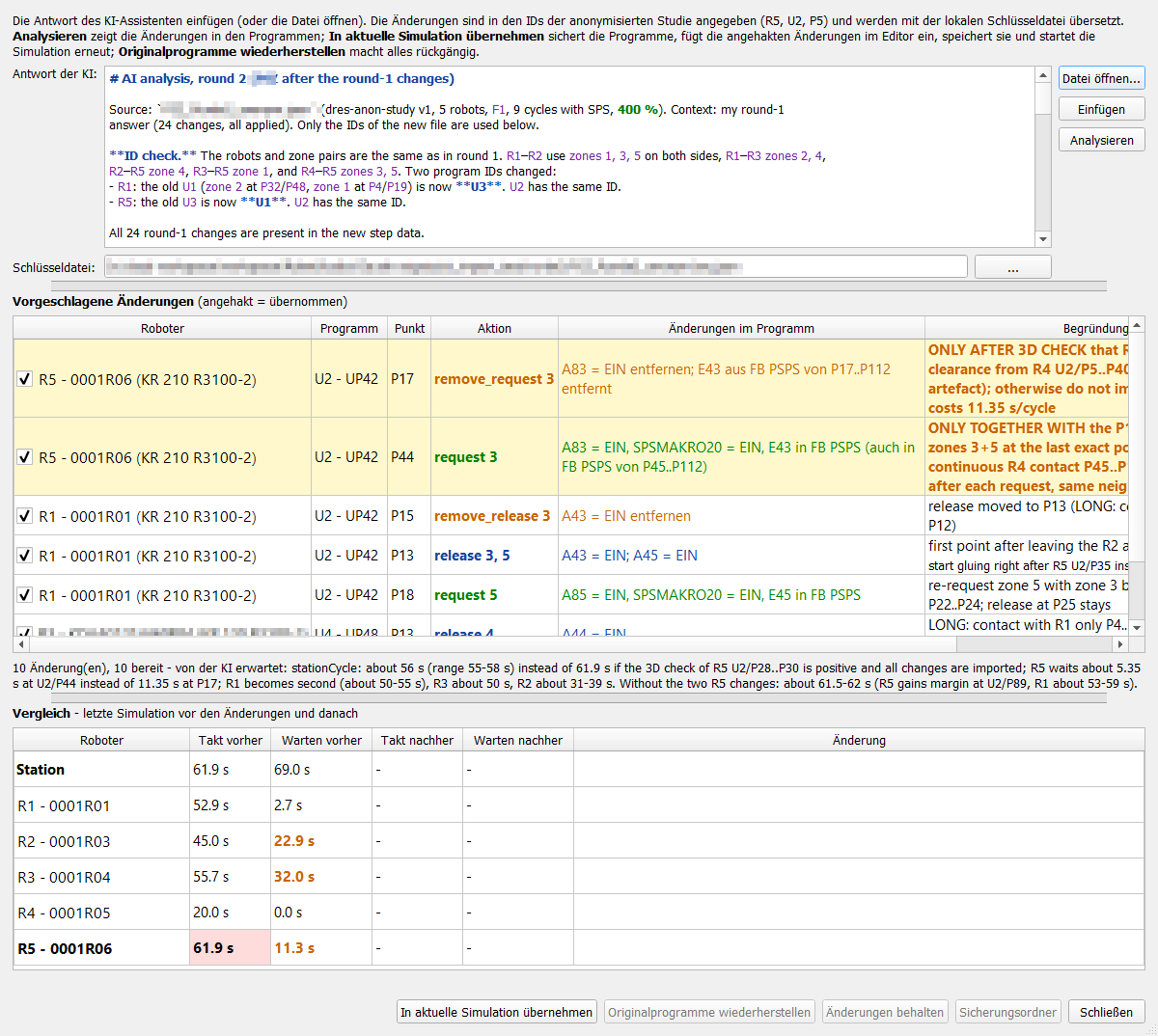Click the Takt vorher column header
Viewport: 1158px width, 1036px height.
tap(231, 741)
